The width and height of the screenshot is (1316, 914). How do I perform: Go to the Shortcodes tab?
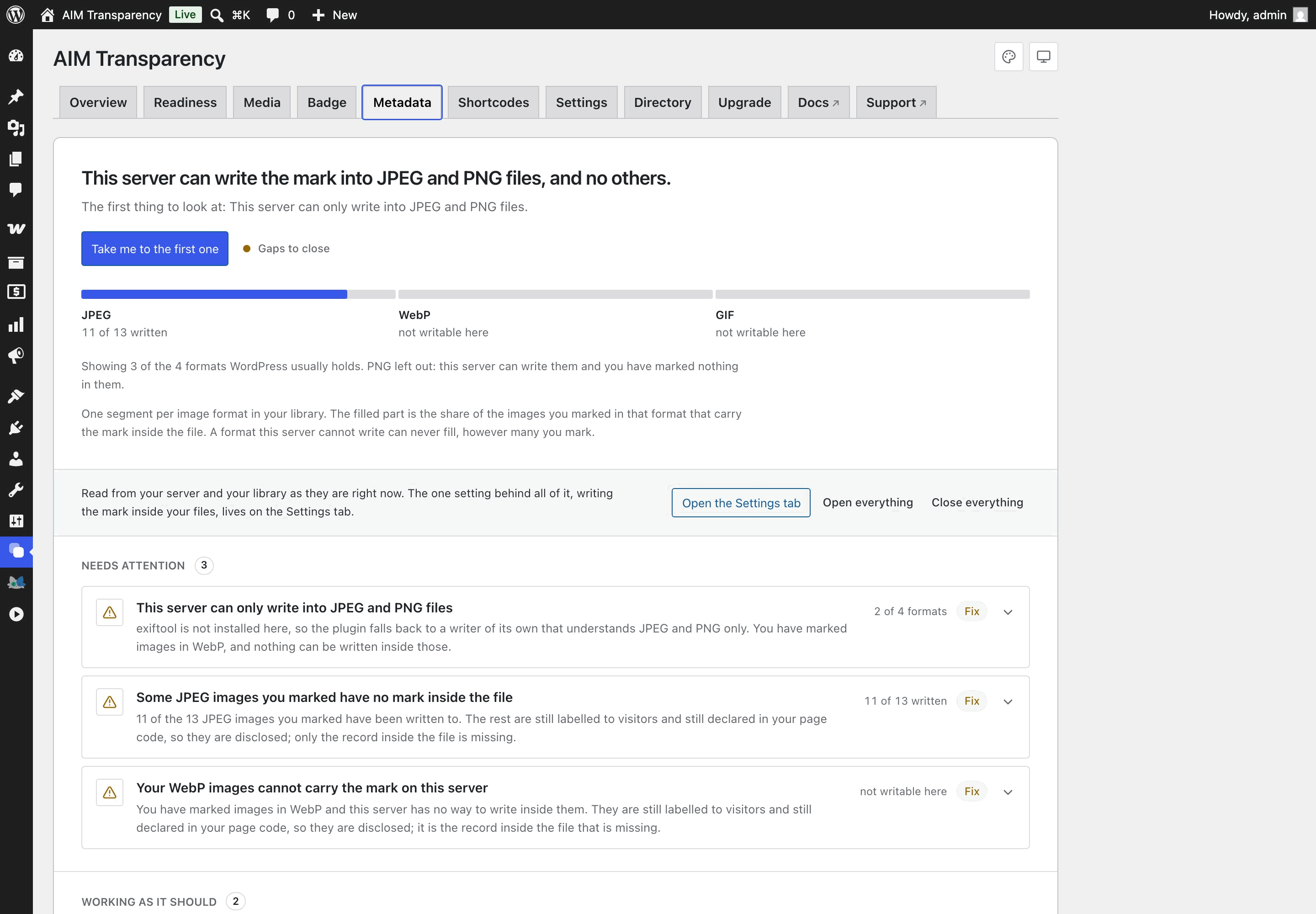click(x=493, y=102)
